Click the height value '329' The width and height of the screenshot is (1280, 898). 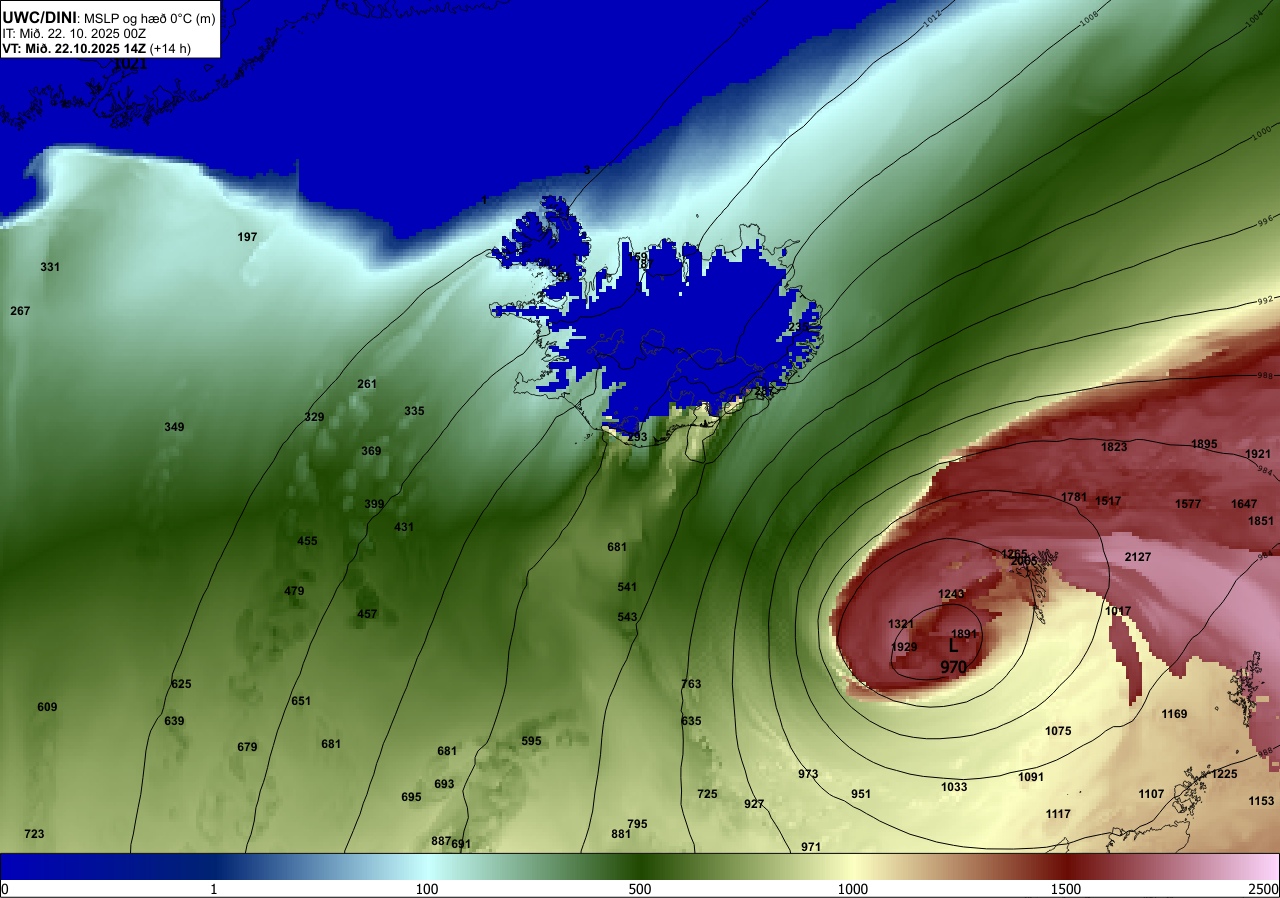pos(314,417)
